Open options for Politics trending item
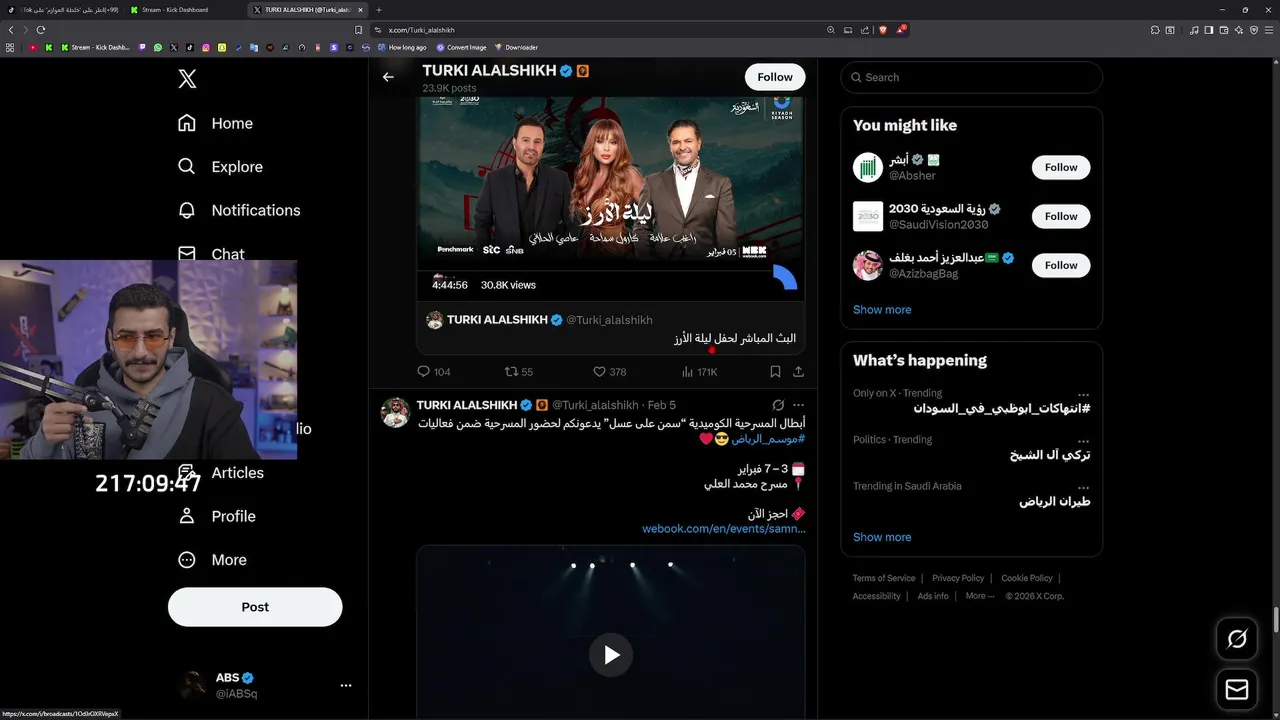This screenshot has height=720, width=1280. point(1083,440)
